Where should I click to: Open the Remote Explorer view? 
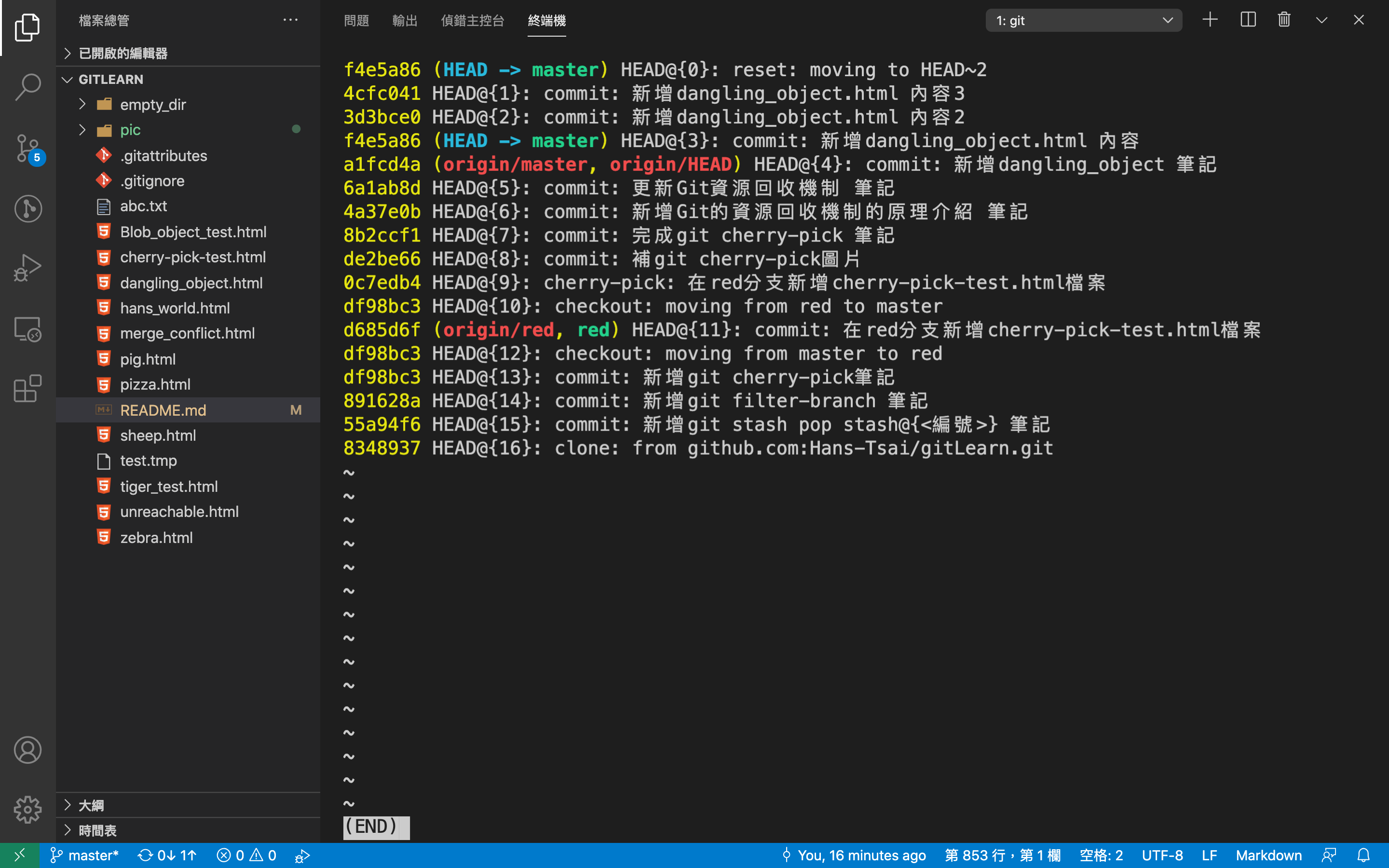pyautogui.click(x=27, y=329)
